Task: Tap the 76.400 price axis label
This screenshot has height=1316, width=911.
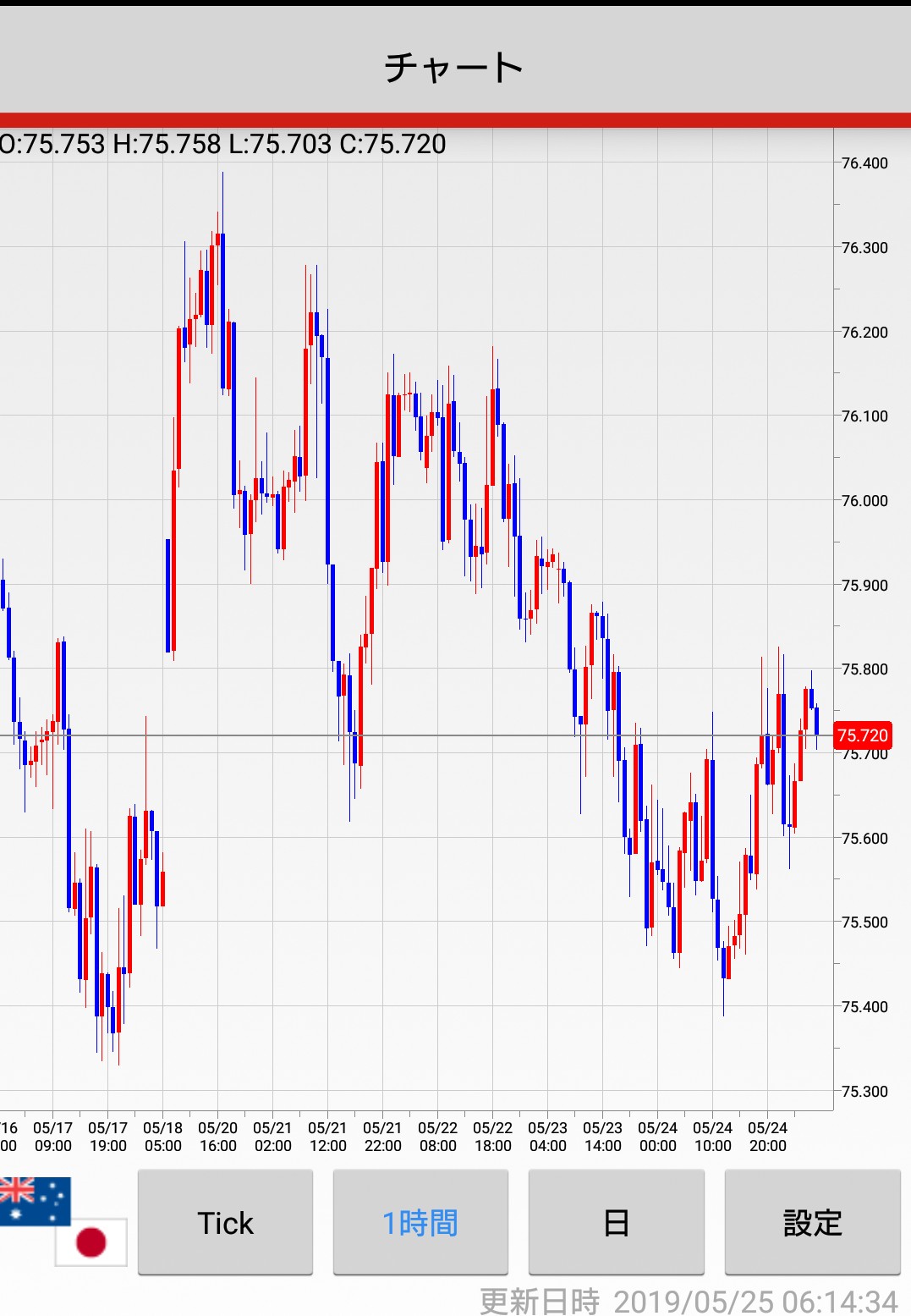Action: [864, 163]
